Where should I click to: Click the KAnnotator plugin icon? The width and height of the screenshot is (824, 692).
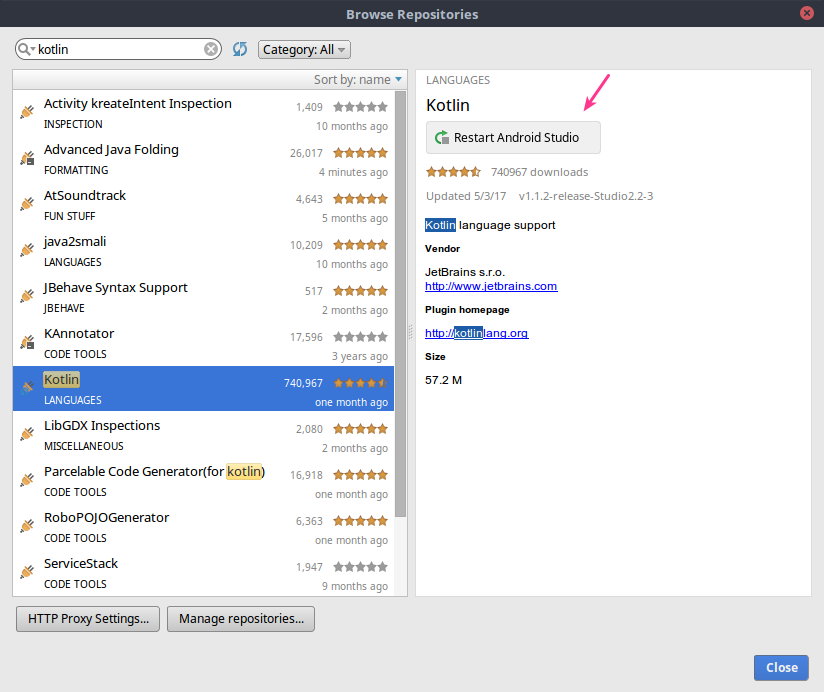[x=26, y=338]
